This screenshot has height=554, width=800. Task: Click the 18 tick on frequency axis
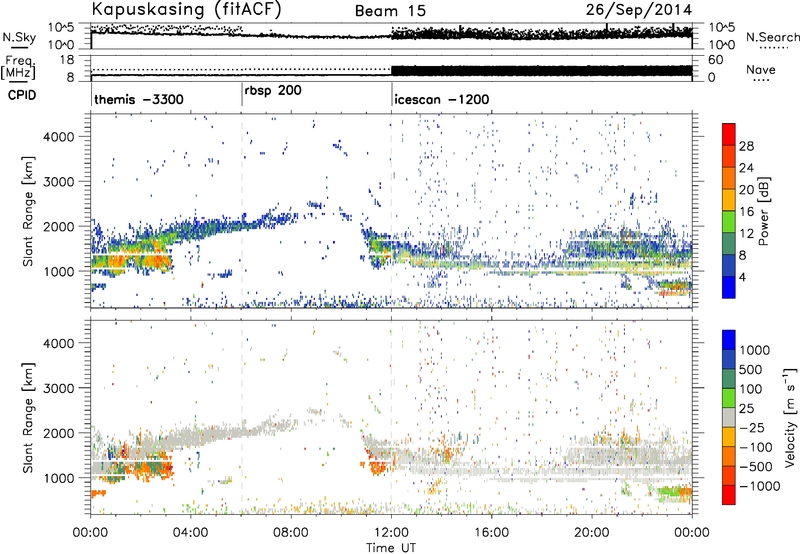click(x=67, y=60)
